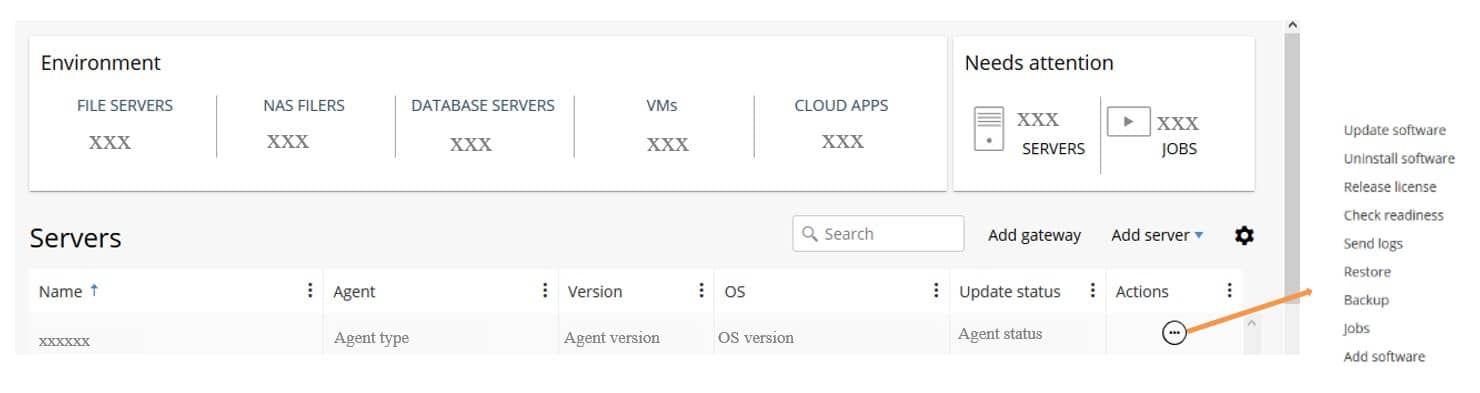The image size is (1480, 393).
Task: Open the FILE SERVERS environment tile
Action: pos(124,124)
